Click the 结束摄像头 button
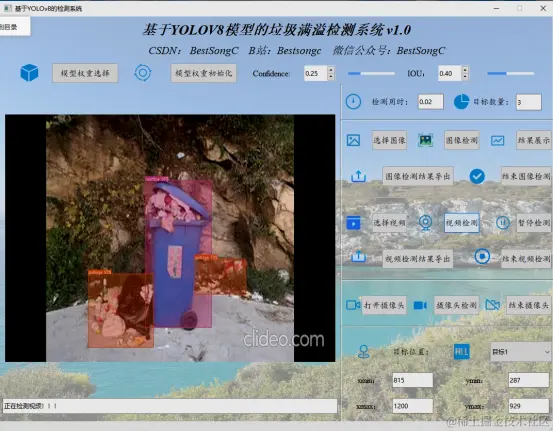554x432 pixels. tap(529, 305)
